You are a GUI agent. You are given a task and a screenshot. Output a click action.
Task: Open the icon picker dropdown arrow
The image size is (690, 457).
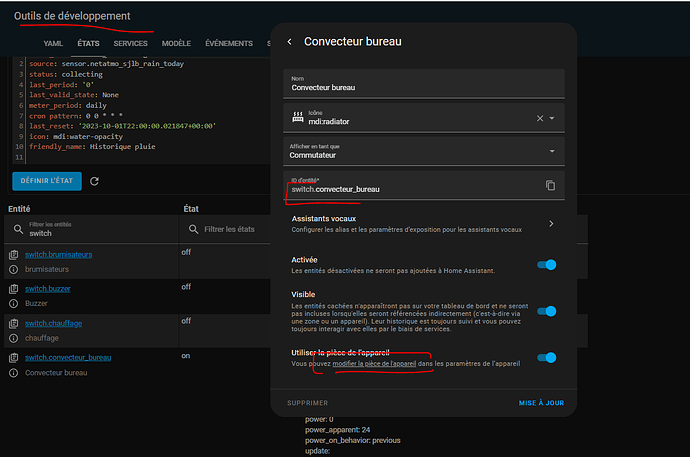pos(552,118)
